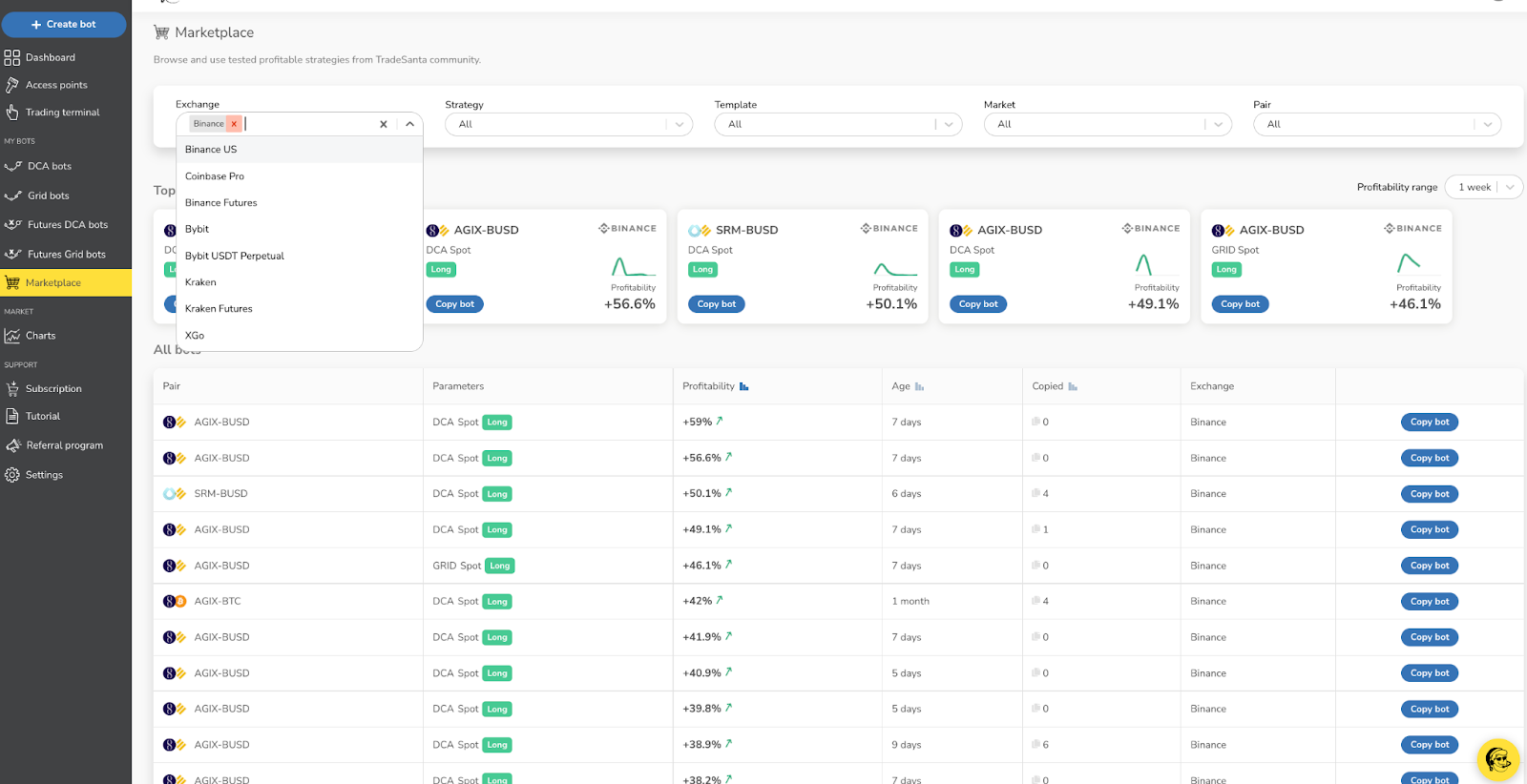Click the +59% row trend arrow icon
This screenshot has width=1527, height=784.
(720, 421)
